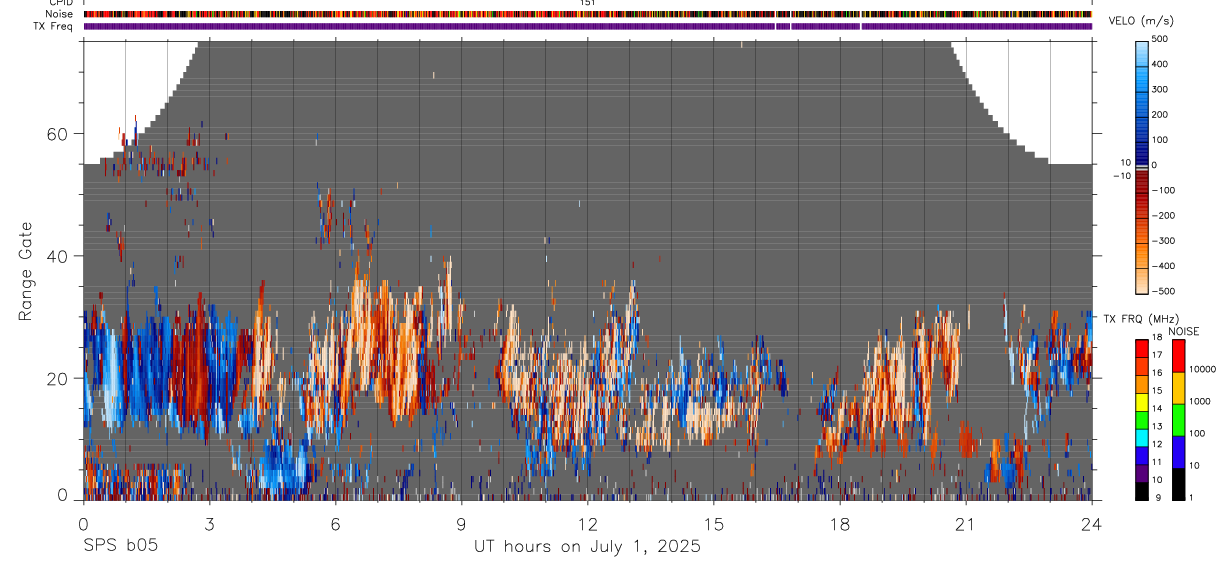Click the 15 tick on UT hours axis
The height and width of the screenshot is (567, 1228).
(x=713, y=523)
